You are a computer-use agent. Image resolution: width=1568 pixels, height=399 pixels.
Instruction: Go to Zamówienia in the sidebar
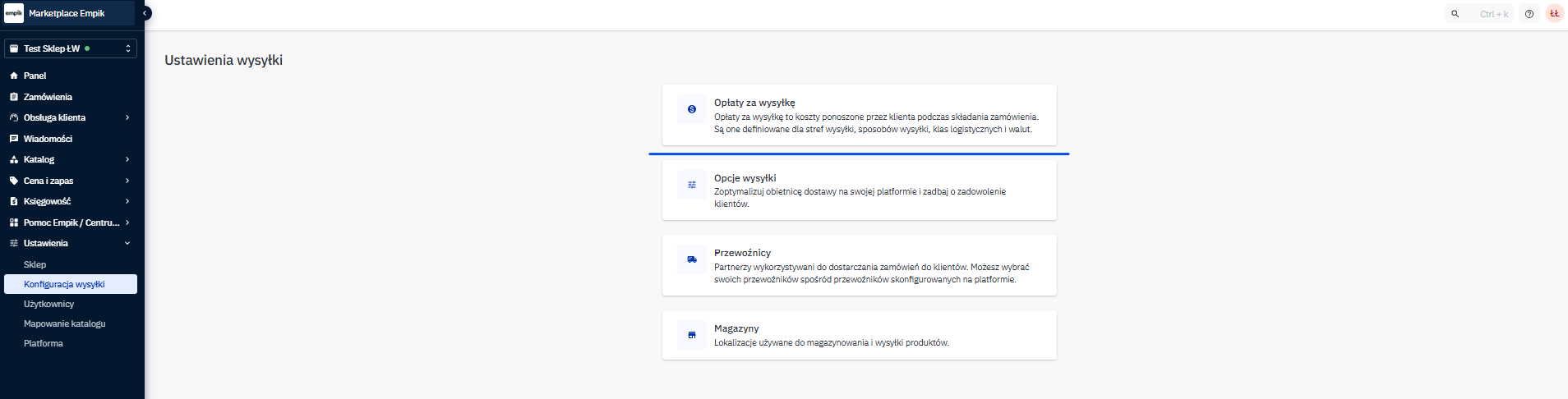tap(48, 97)
